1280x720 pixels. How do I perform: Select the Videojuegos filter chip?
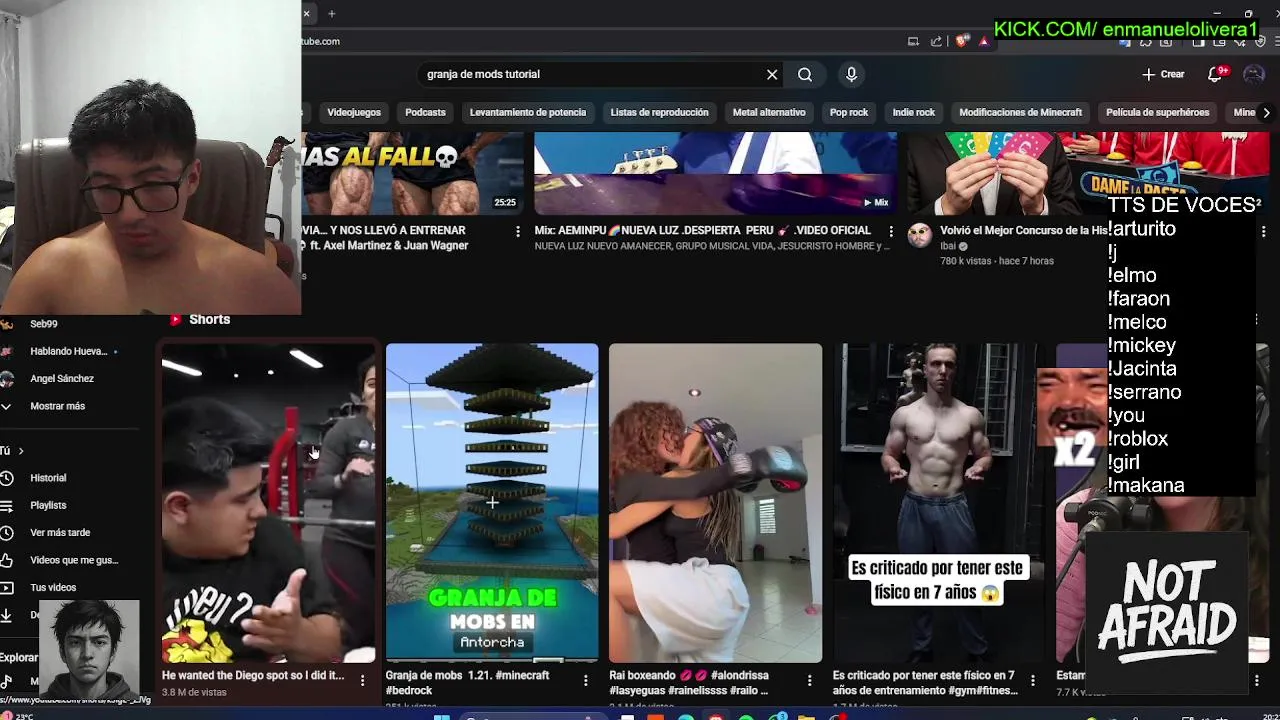(354, 112)
